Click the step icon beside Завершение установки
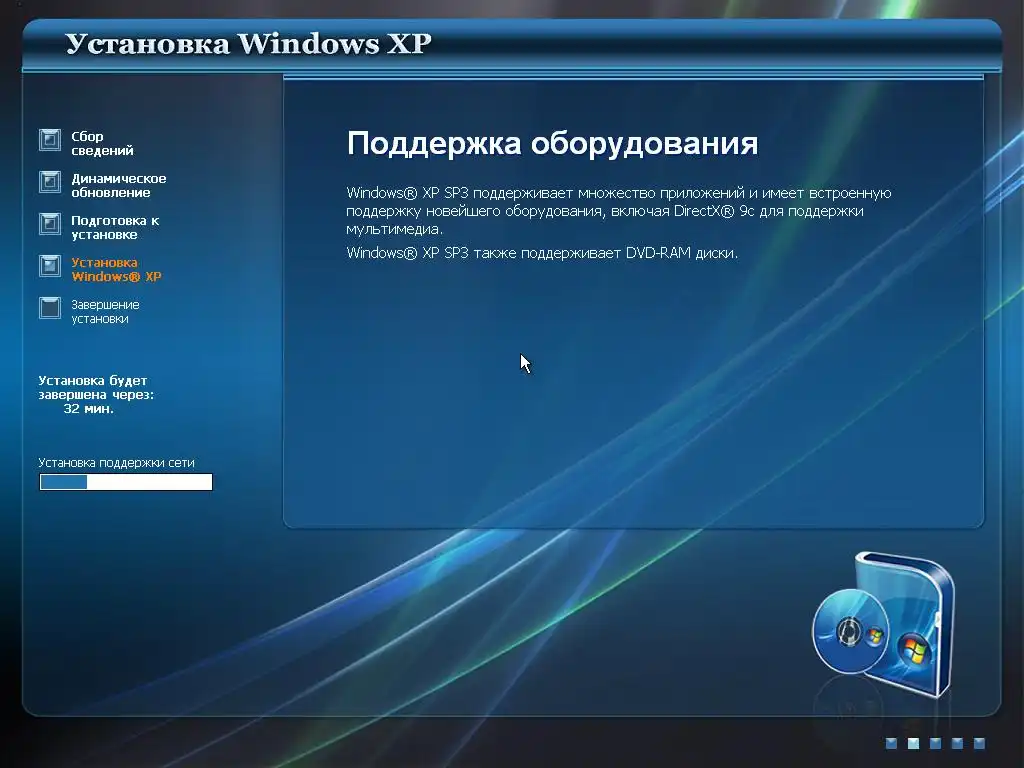Viewport: 1024px width, 768px height. click(x=50, y=308)
